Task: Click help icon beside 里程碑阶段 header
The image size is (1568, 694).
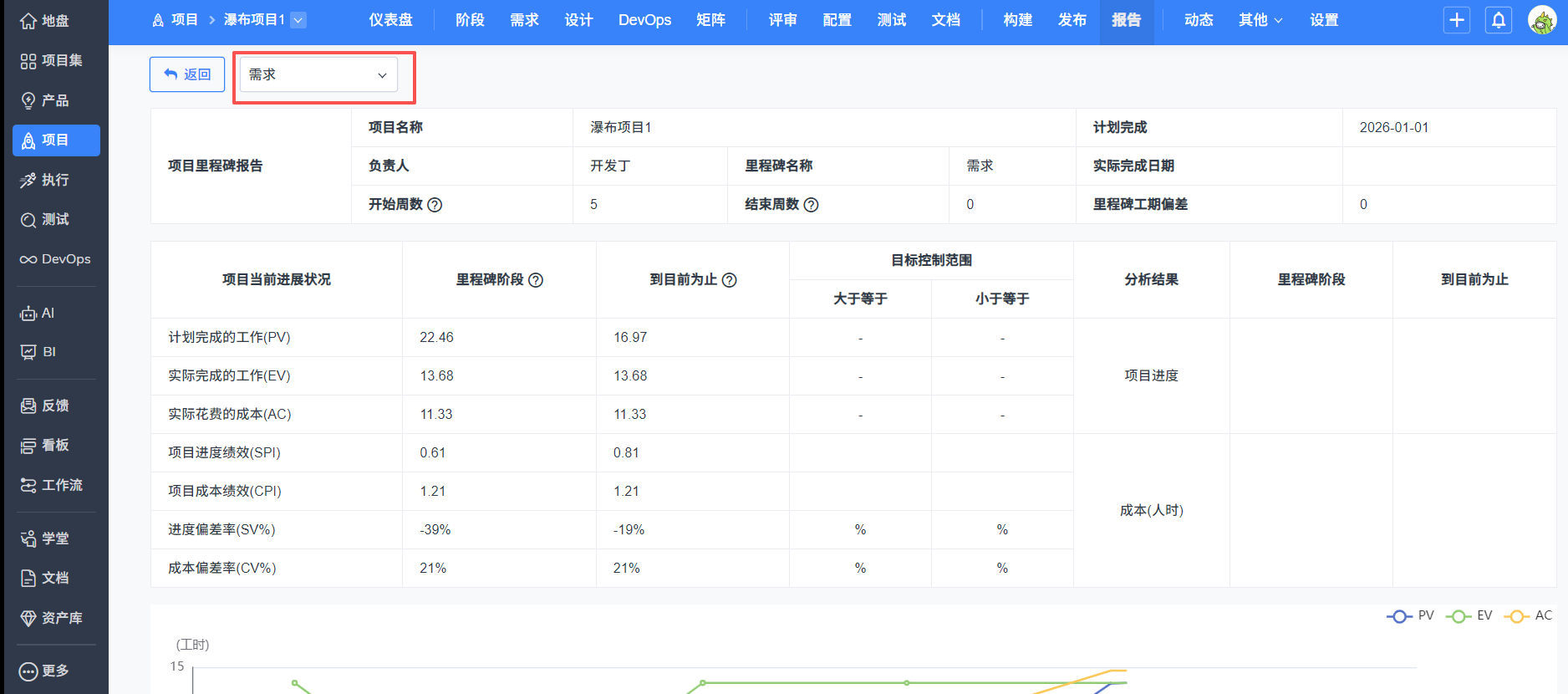Action: point(536,280)
